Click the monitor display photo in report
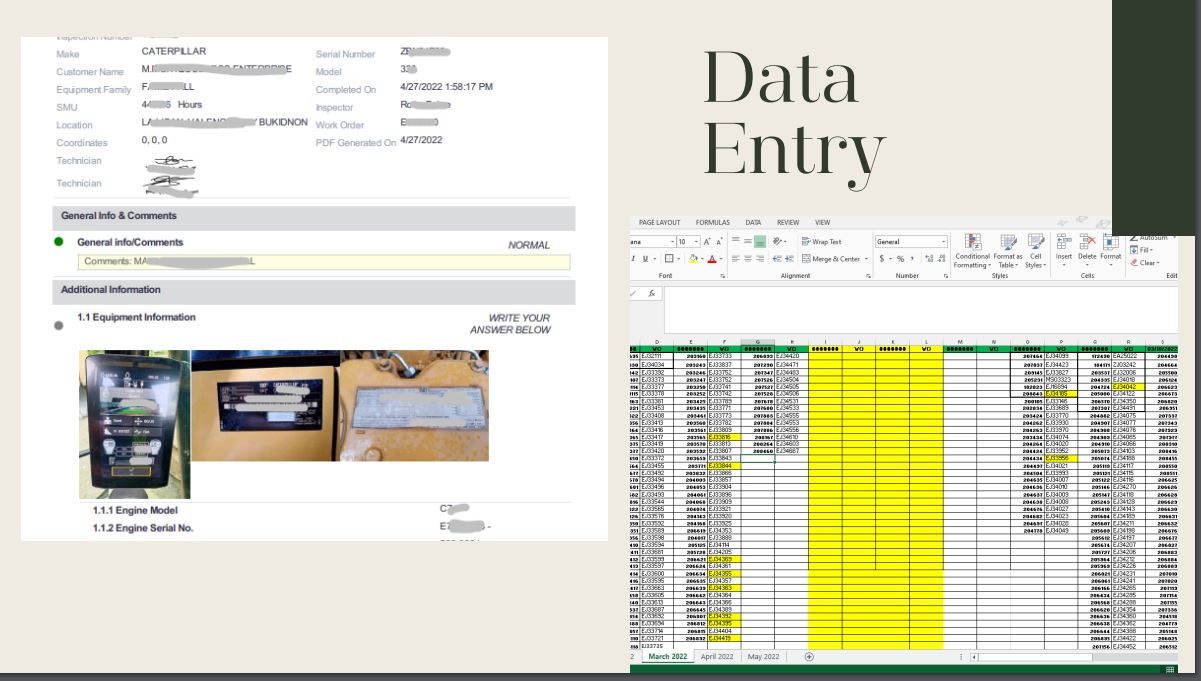 (x=134, y=424)
